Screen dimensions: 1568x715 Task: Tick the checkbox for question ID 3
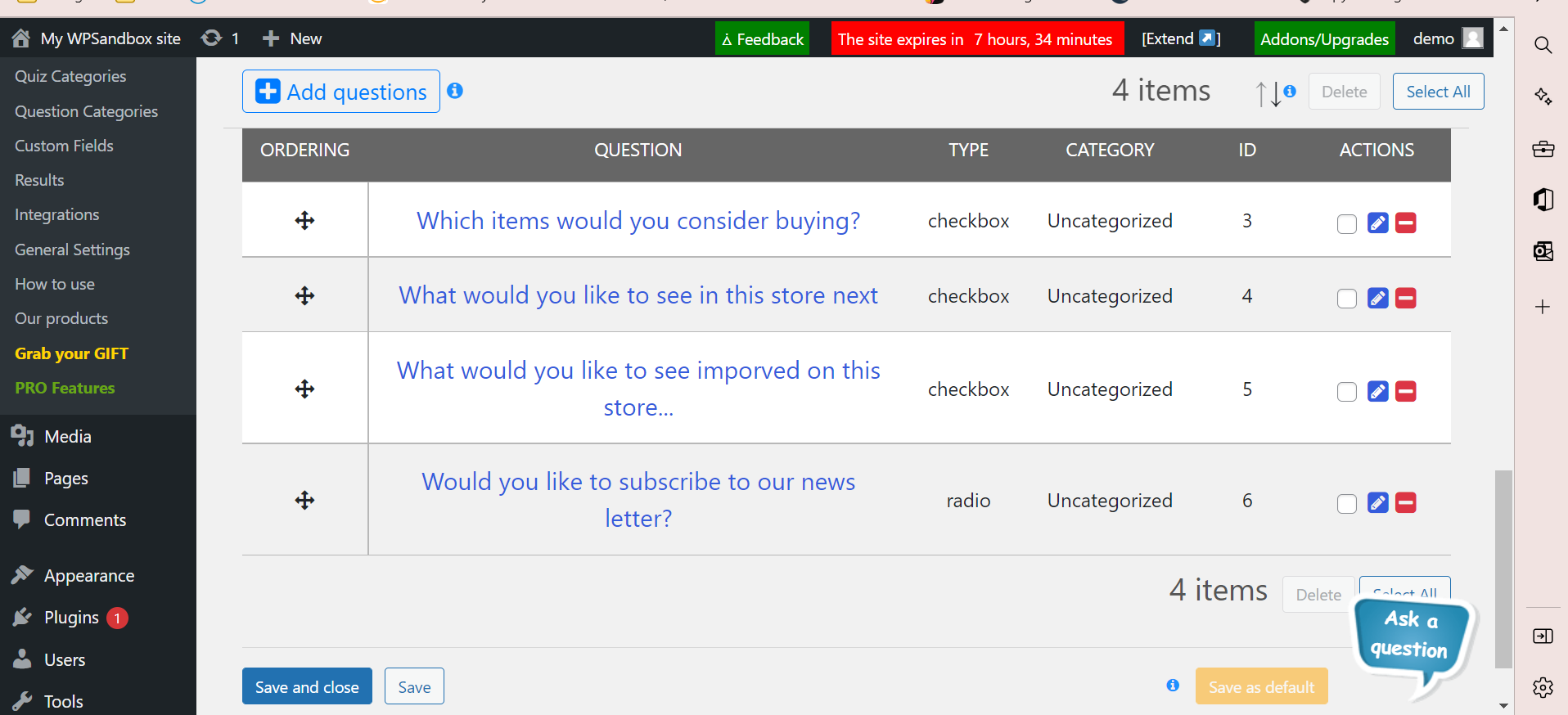[x=1346, y=223]
